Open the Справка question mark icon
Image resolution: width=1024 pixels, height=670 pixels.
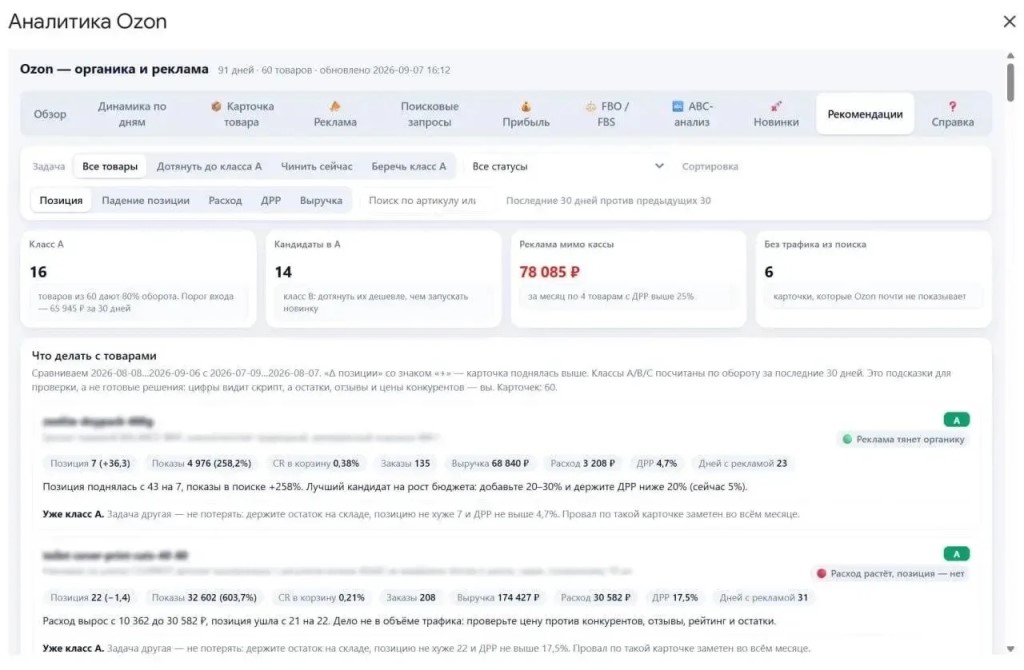952,106
